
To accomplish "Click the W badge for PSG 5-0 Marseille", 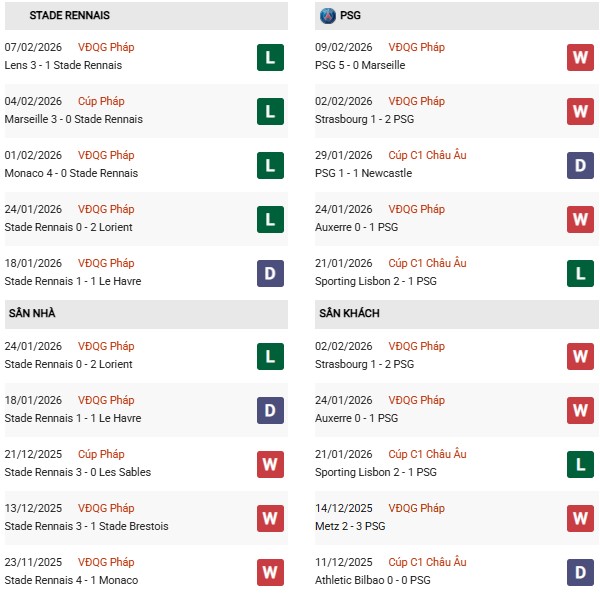I will click(x=580, y=57).
